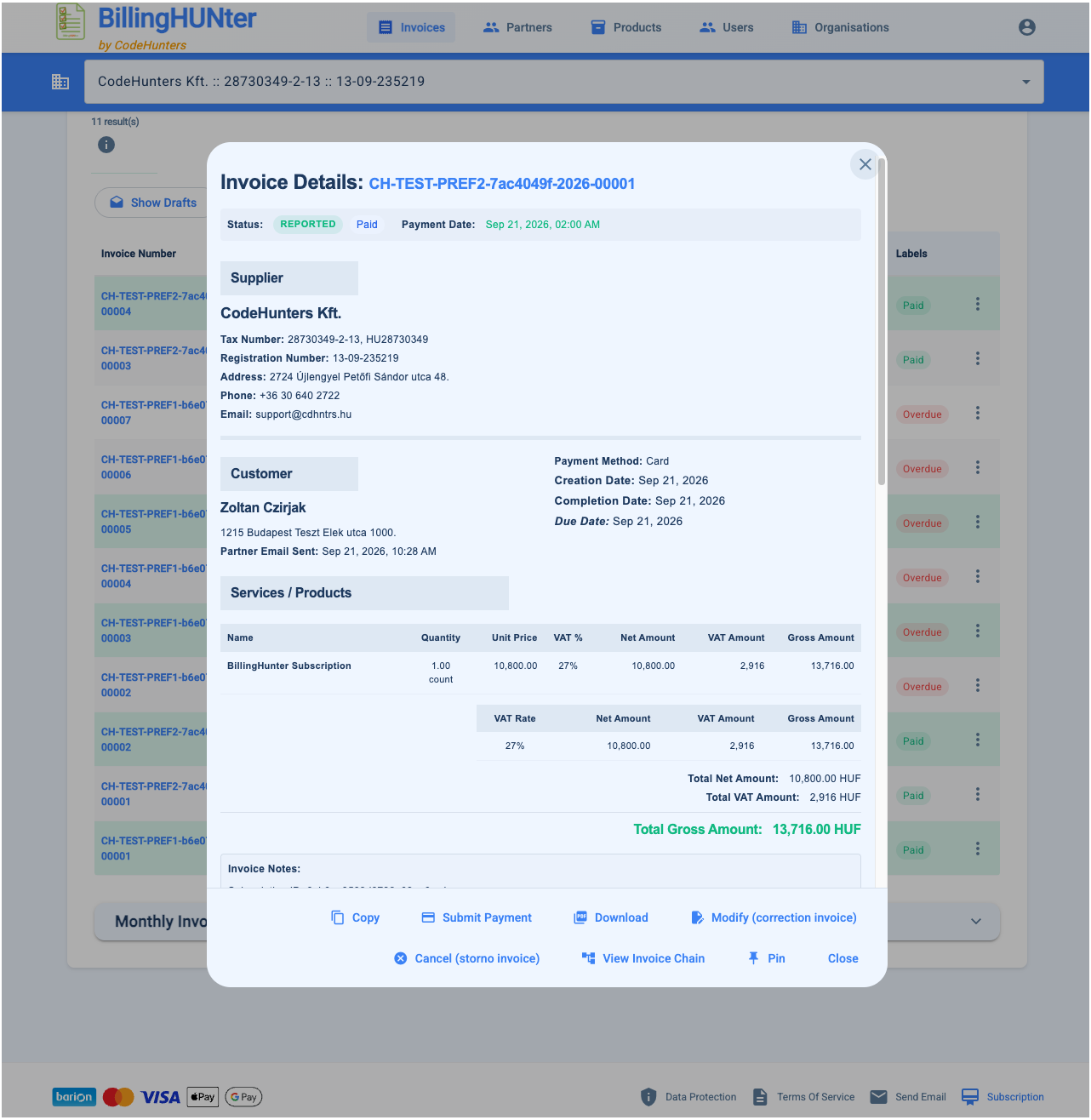Open actions menu for row PREF1 00003
Screen dimensions: 1091x1120
[x=978, y=631]
